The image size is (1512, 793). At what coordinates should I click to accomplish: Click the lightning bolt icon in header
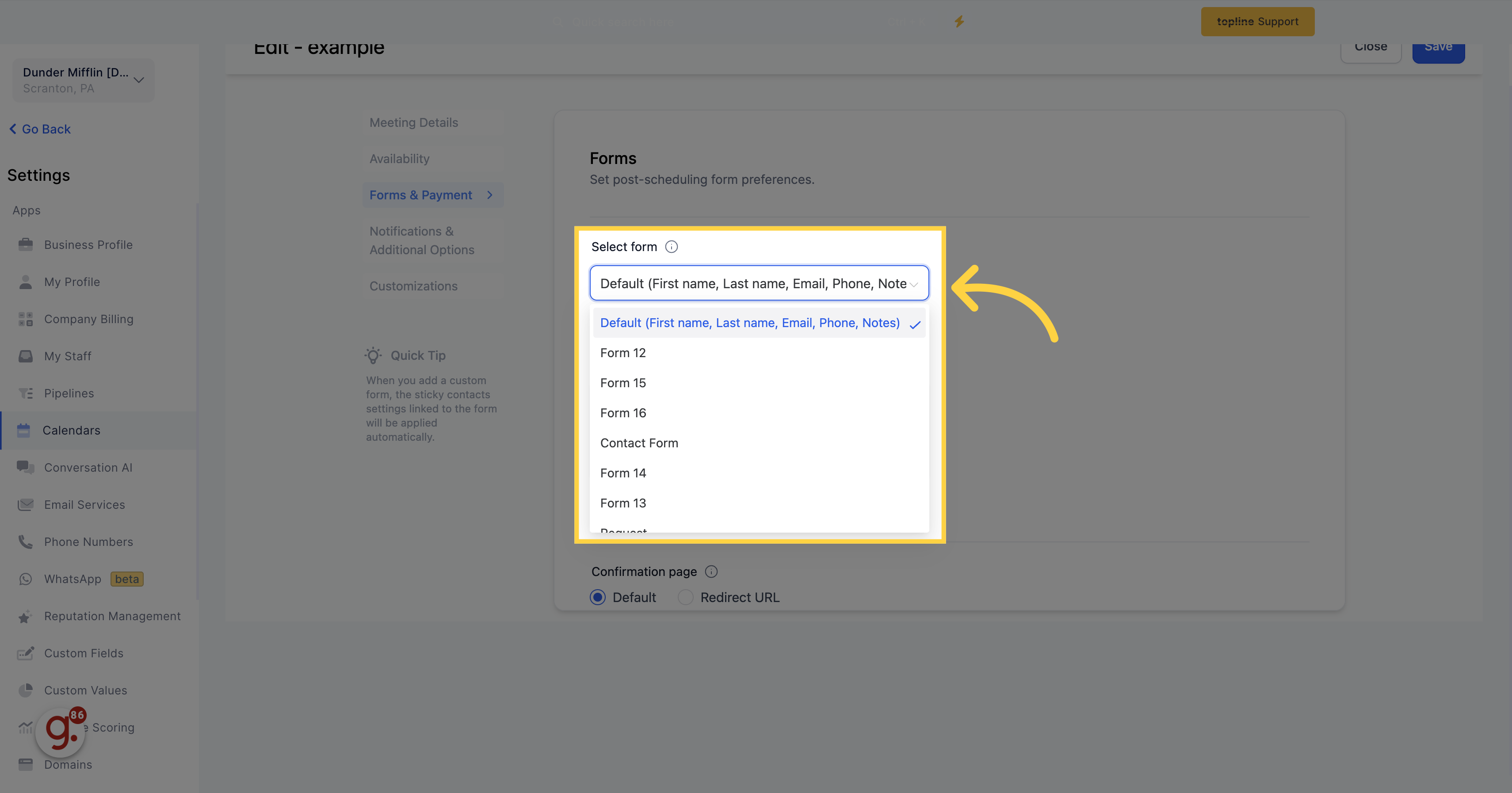tap(959, 22)
